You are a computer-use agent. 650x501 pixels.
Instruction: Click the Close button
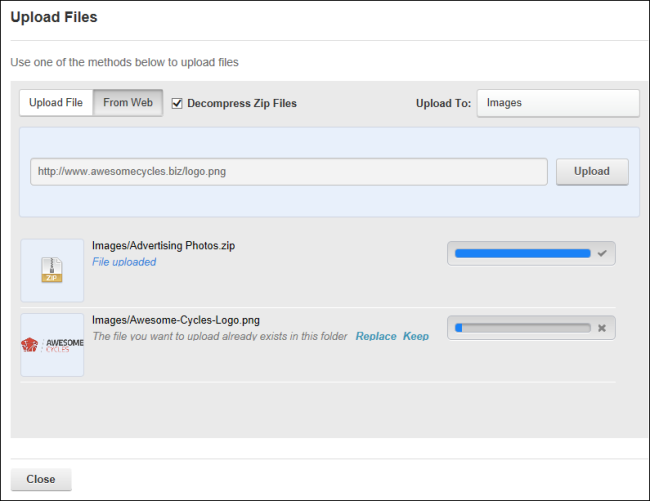pos(41,479)
